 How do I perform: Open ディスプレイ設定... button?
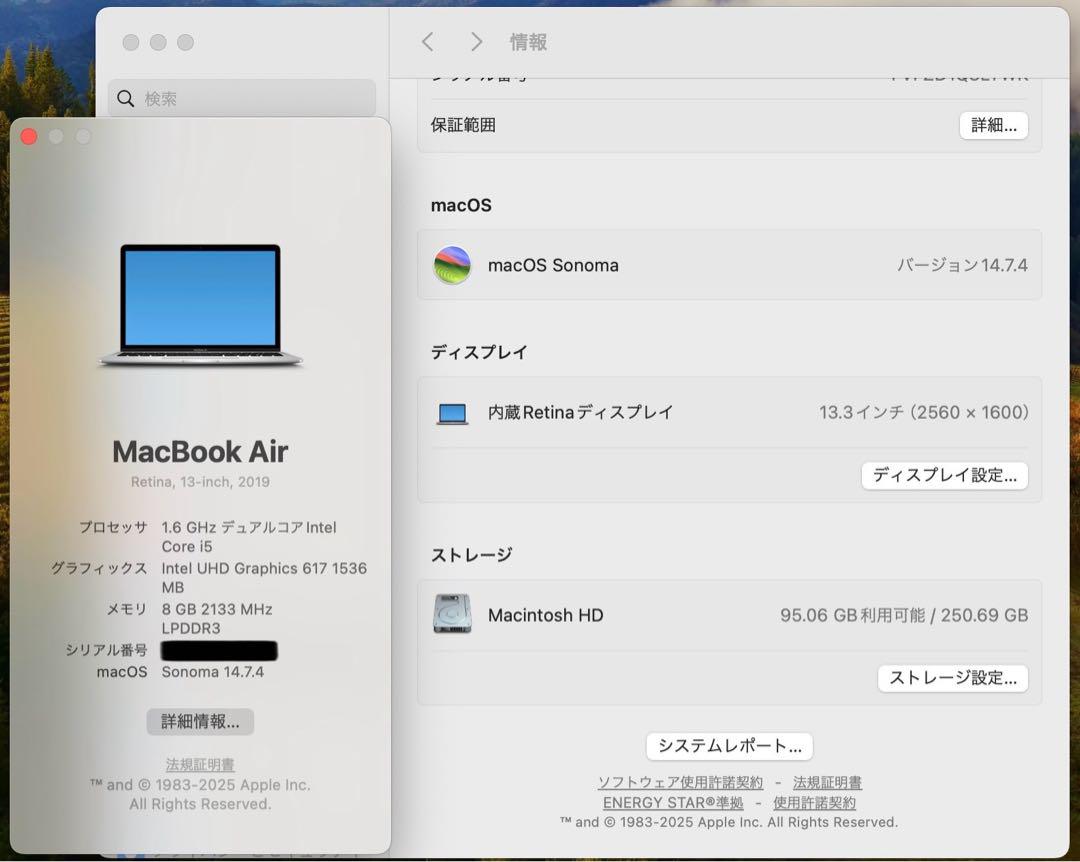944,475
